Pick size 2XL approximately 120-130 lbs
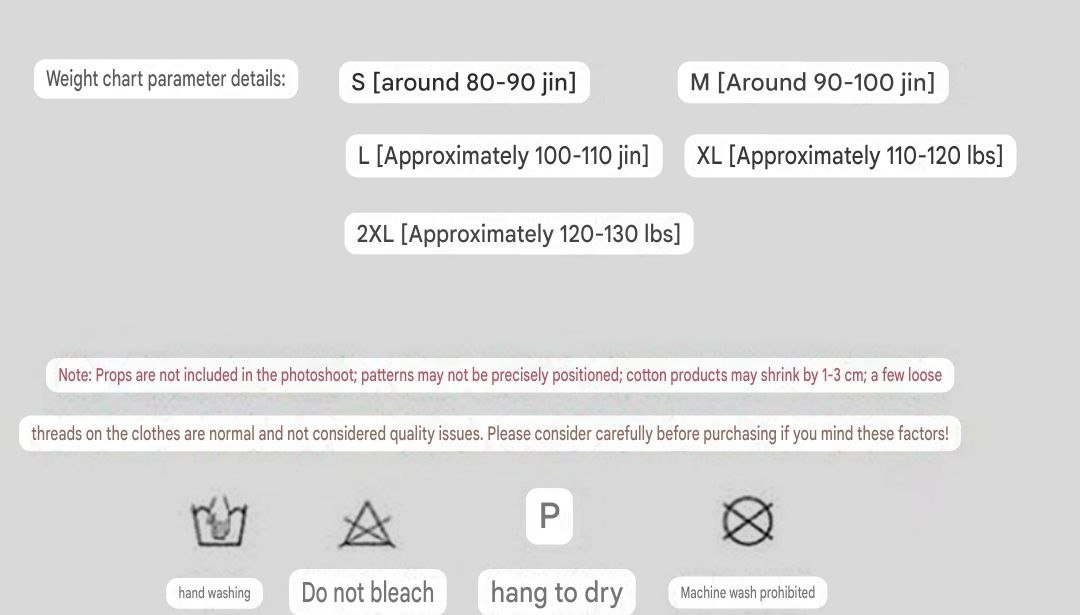Screen dimensions: 1080x615 pos(518,234)
